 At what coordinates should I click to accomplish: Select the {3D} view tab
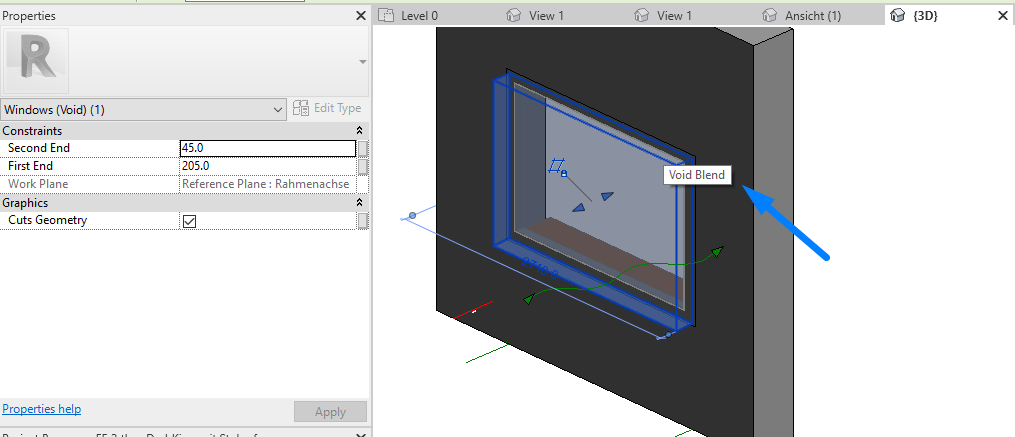click(x=924, y=16)
